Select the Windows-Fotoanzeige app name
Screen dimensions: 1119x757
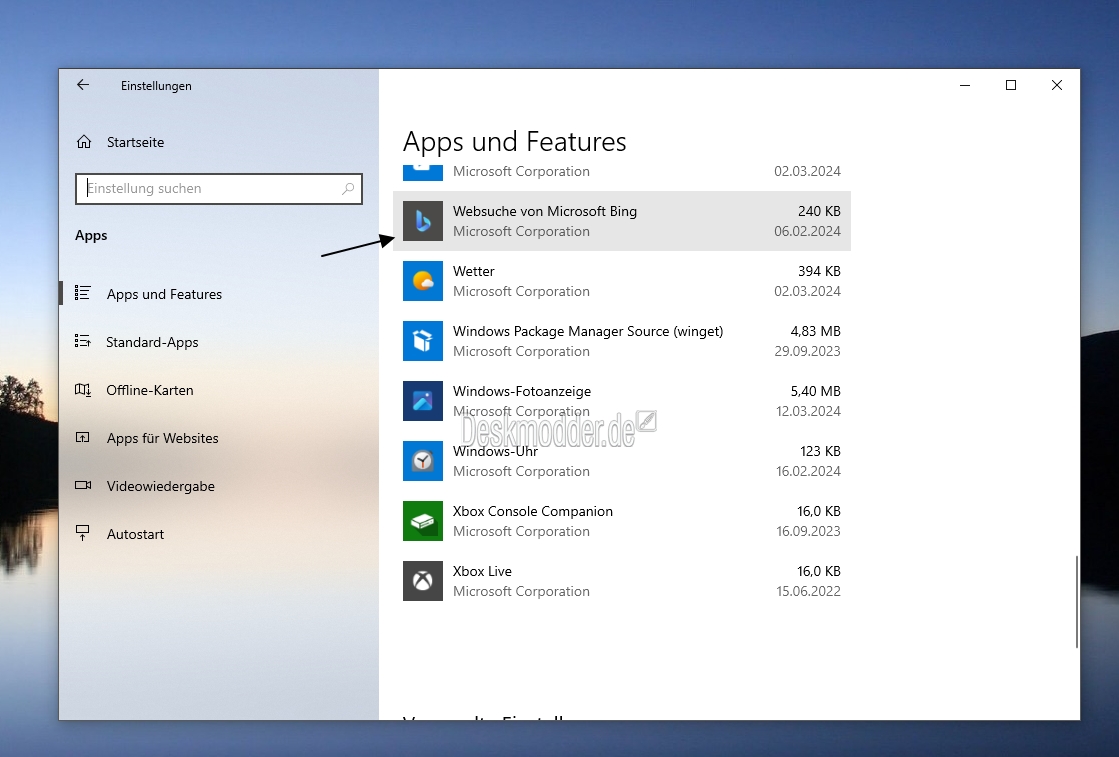coord(522,391)
